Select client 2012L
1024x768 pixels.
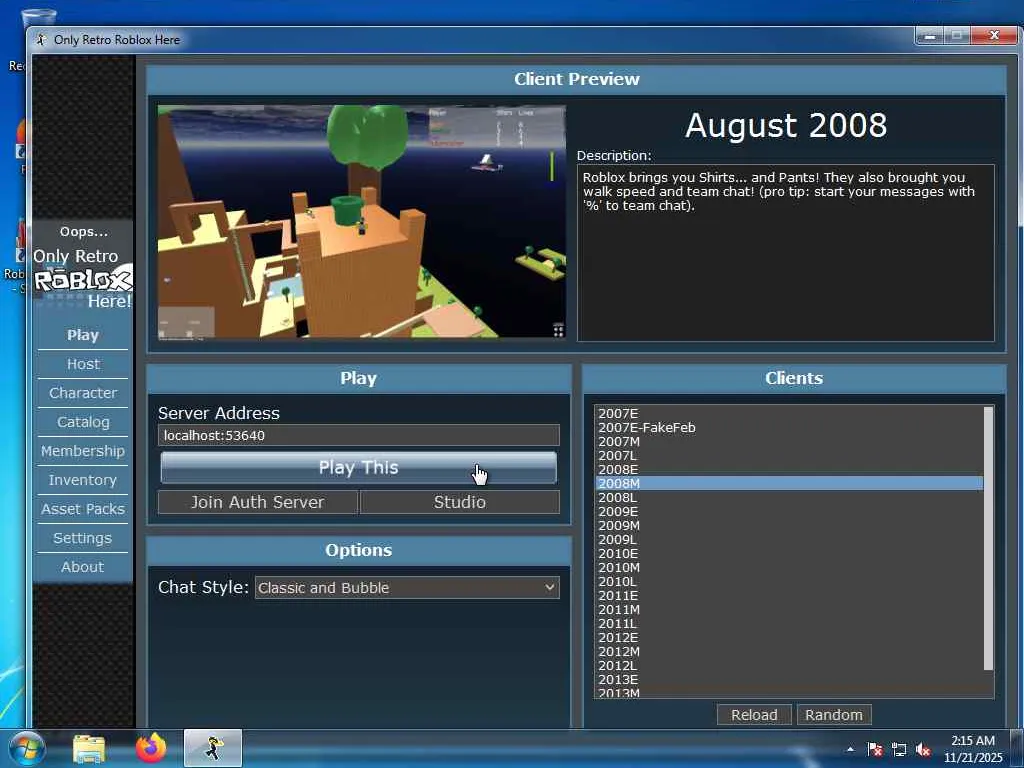tap(790, 666)
